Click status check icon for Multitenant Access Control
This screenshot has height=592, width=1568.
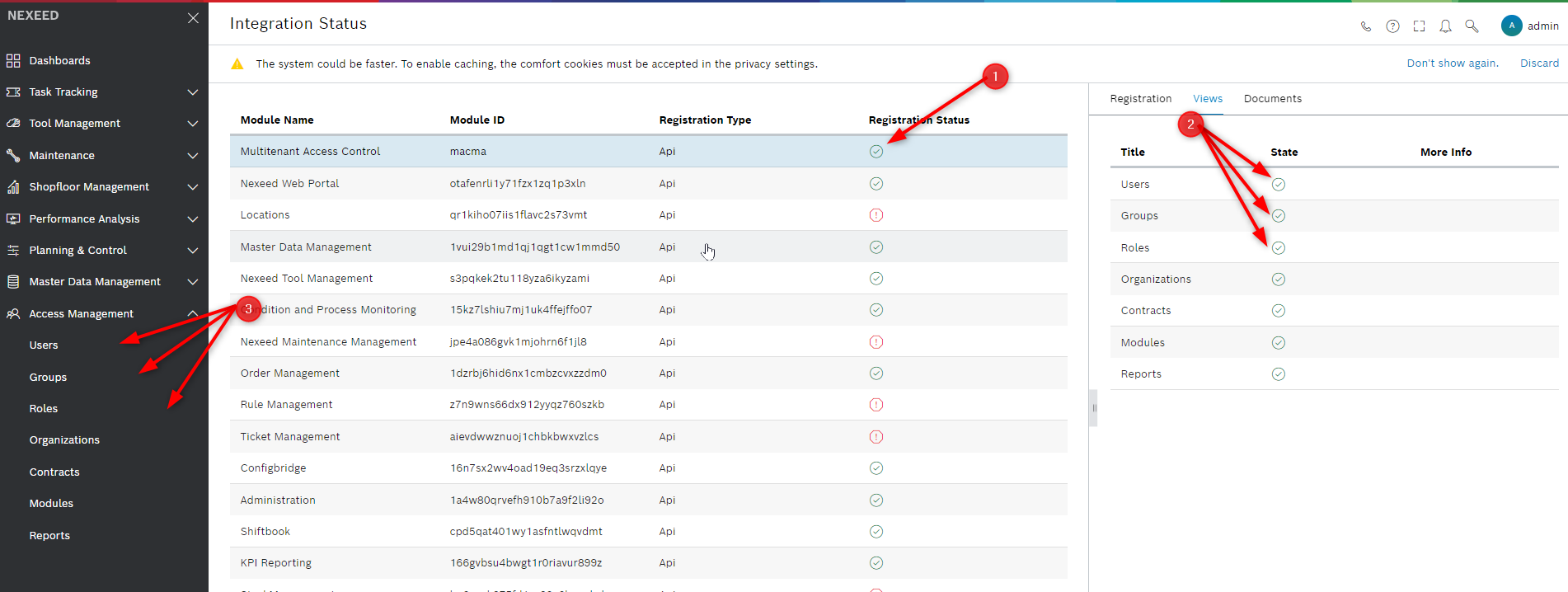(876, 152)
